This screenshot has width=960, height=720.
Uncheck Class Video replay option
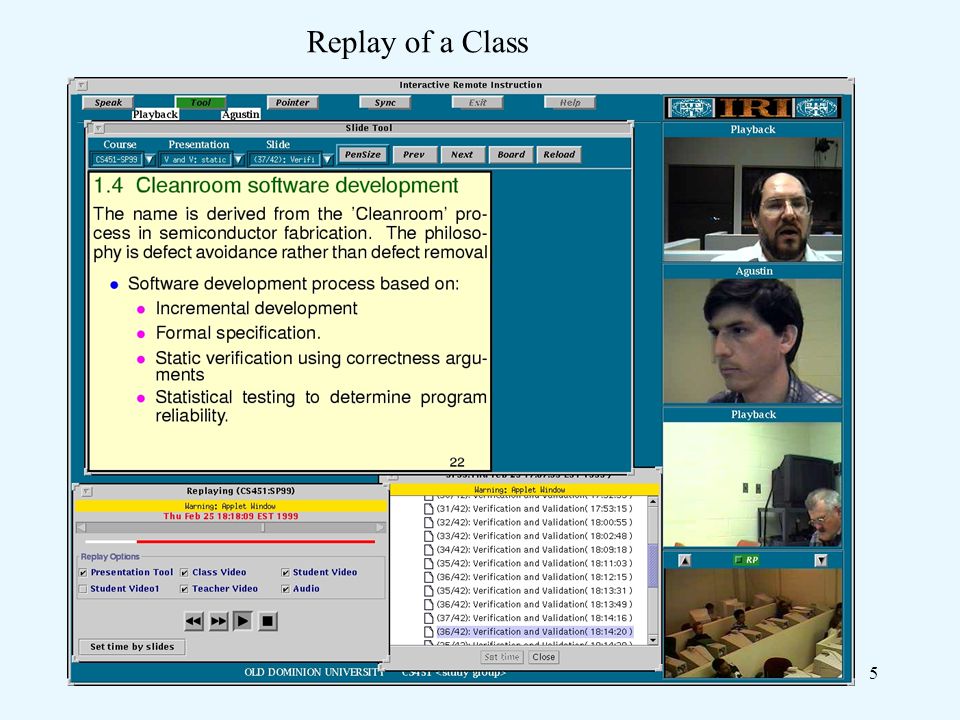pyautogui.click(x=184, y=573)
